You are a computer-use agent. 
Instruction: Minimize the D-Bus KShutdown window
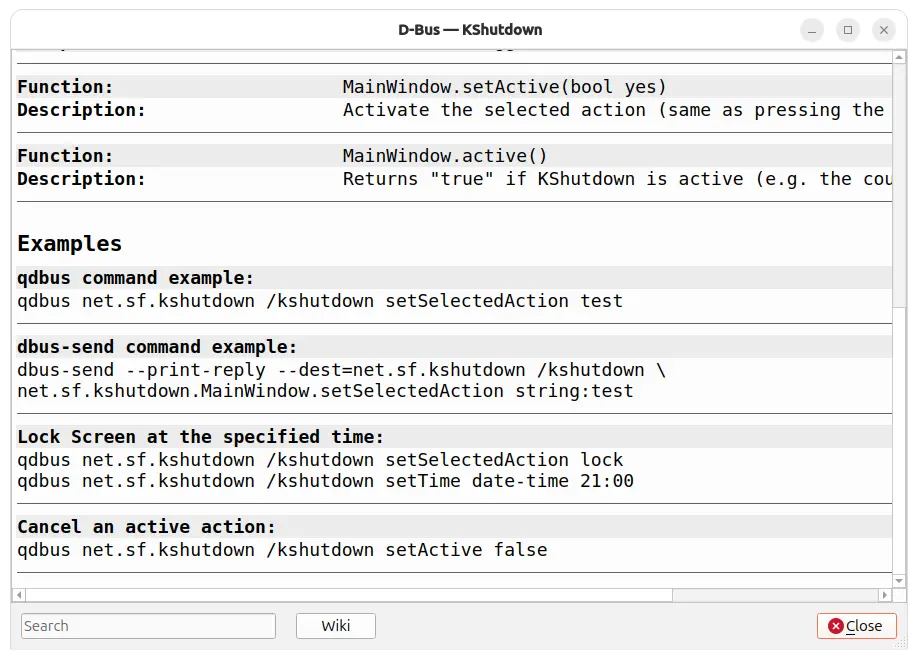pyautogui.click(x=812, y=30)
